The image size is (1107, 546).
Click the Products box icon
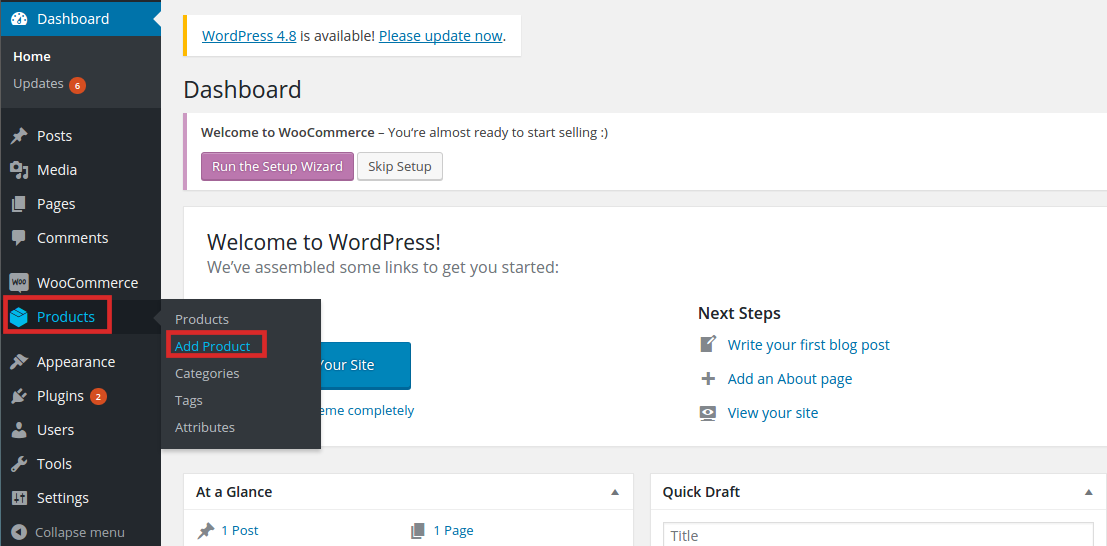point(19,317)
